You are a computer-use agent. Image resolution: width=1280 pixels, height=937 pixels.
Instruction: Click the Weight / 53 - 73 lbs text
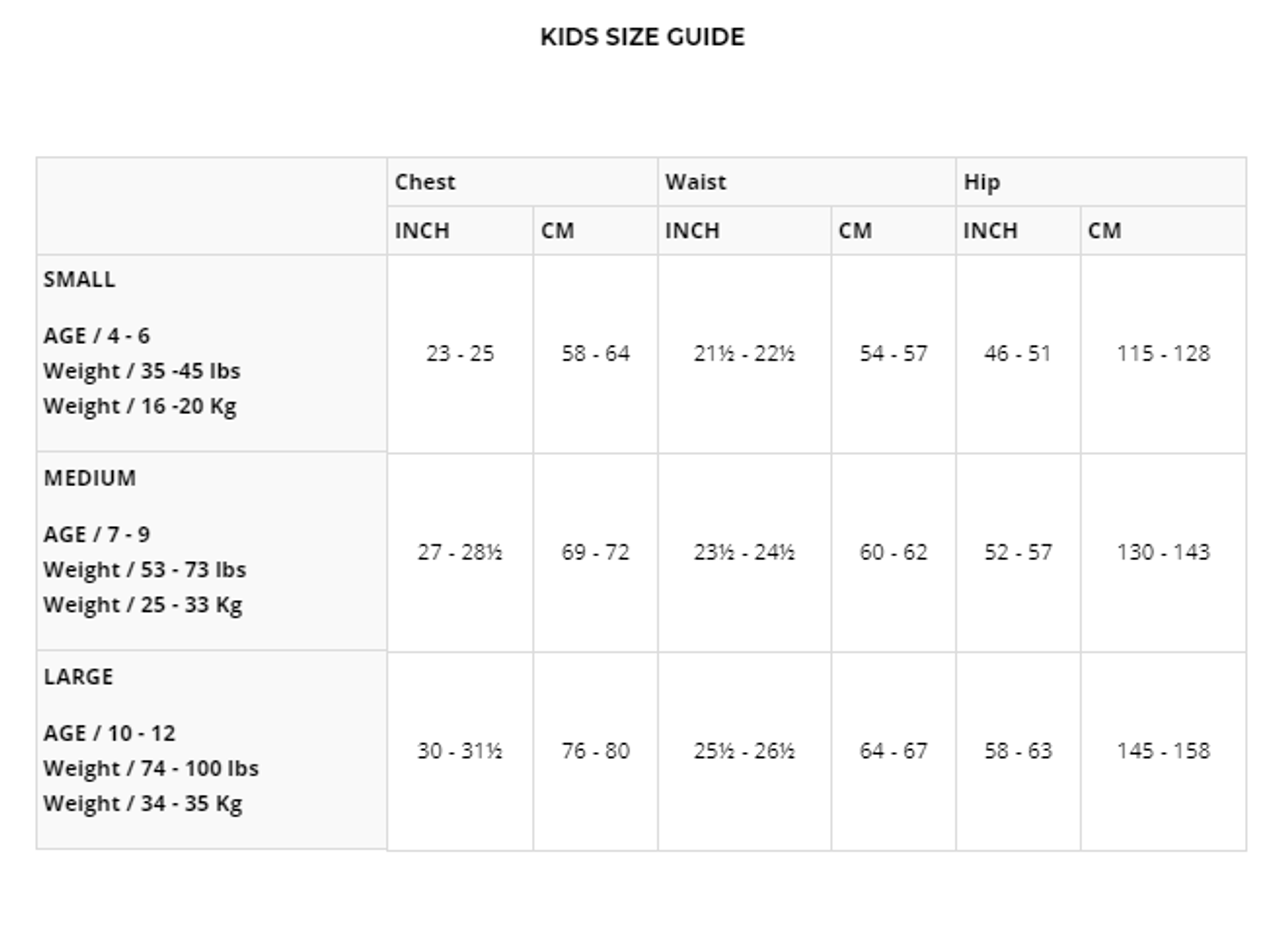(144, 570)
